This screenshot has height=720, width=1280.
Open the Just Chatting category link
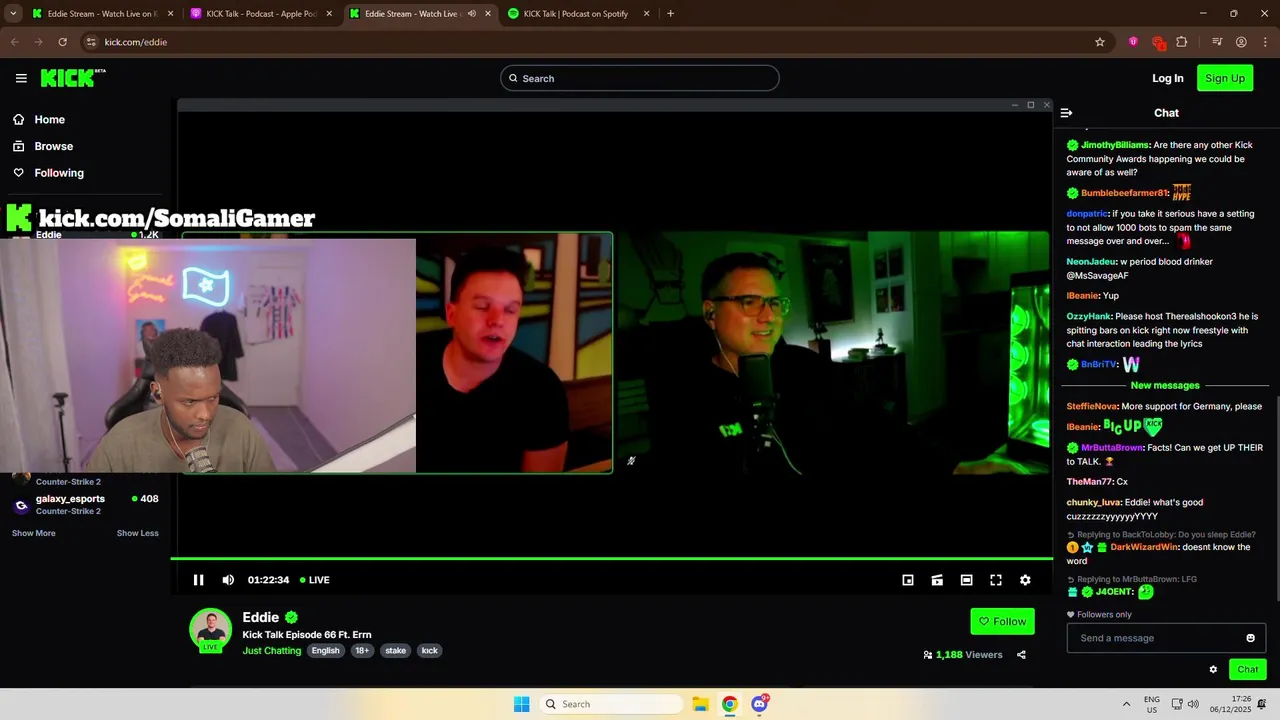click(x=272, y=651)
